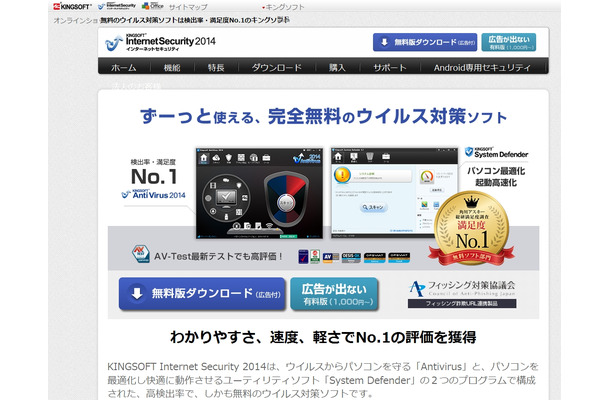Screen dimensions: 610x400
Task: Open the Internet Security logo link in the top bar
Action: coord(117,6)
